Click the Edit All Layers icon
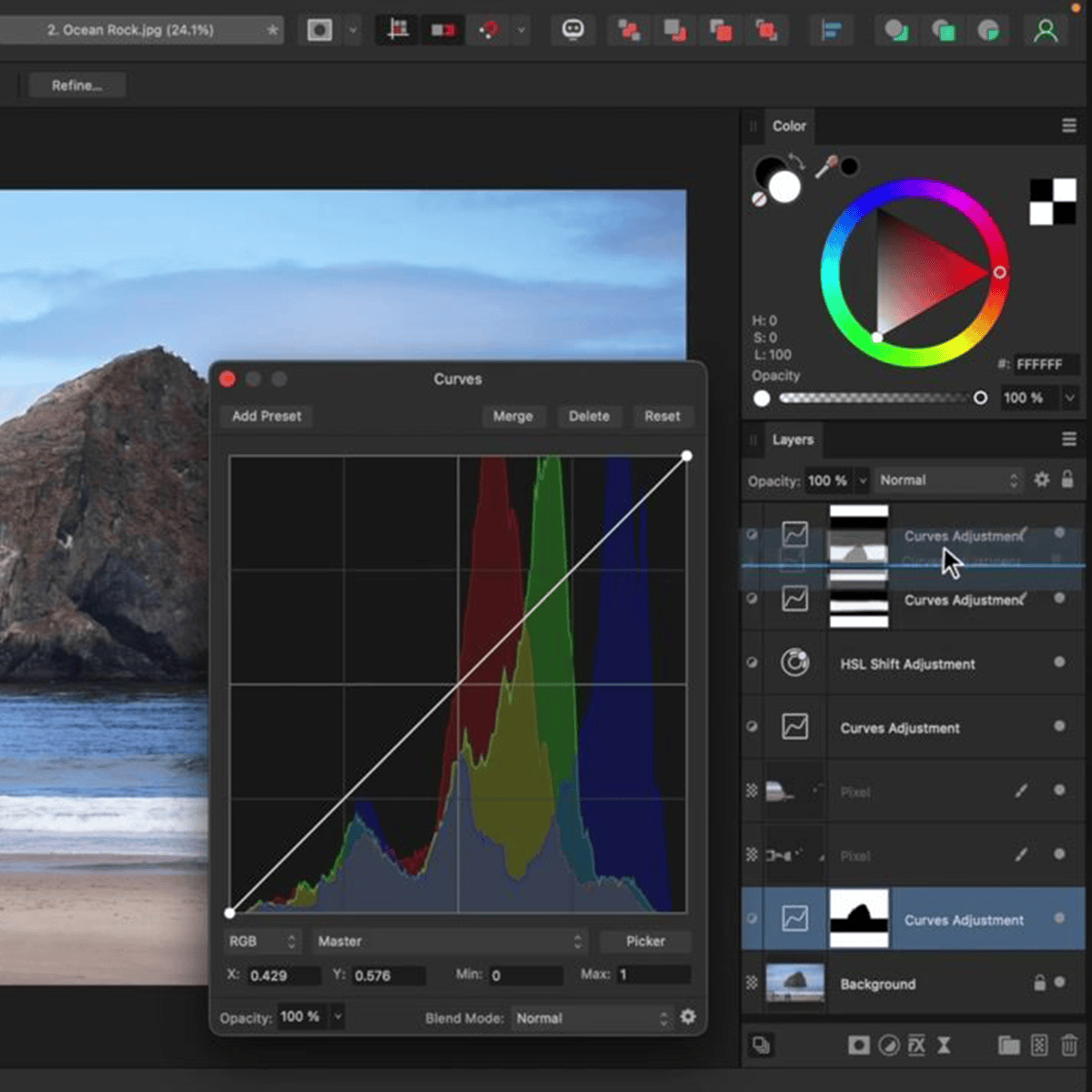Screen dimensions: 1092x1092 [x=761, y=1046]
